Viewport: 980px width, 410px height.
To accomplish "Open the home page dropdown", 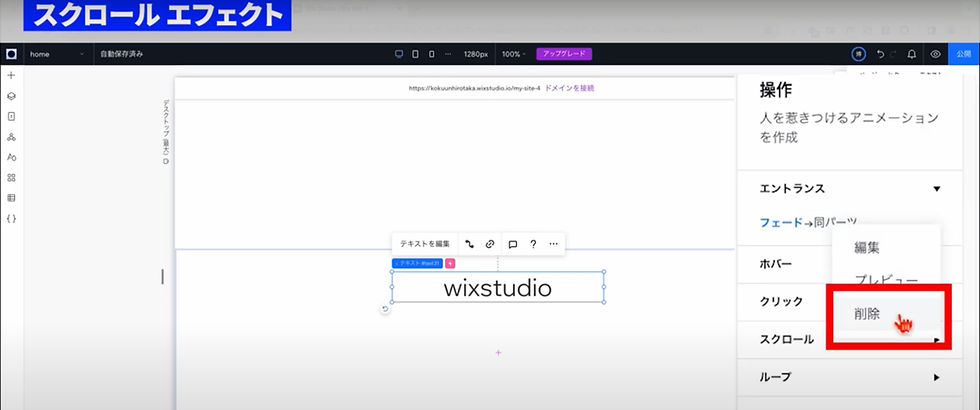I will (57, 54).
